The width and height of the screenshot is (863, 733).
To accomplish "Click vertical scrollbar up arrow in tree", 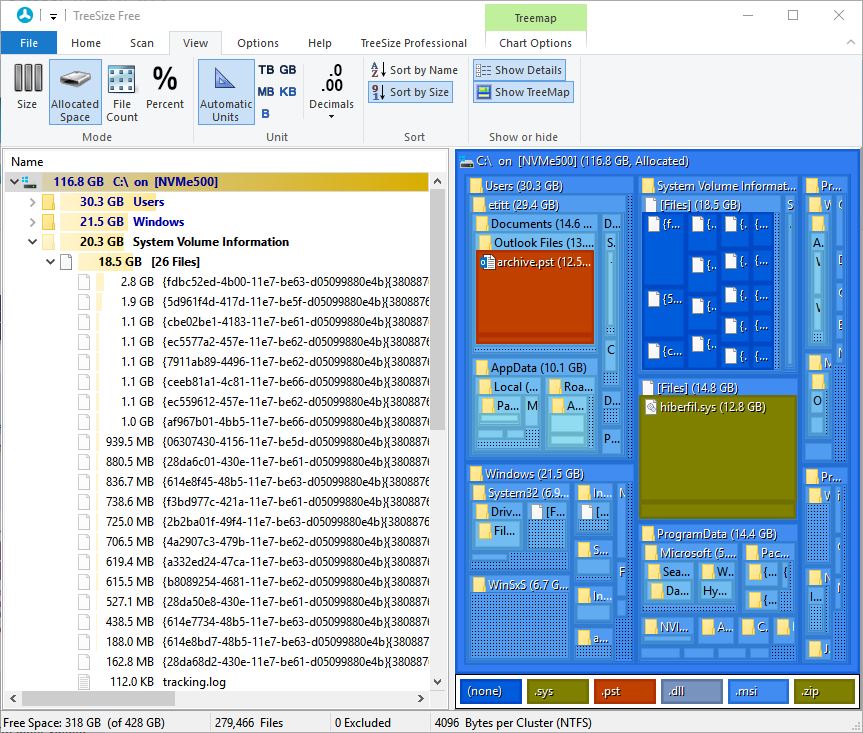I will pyautogui.click(x=438, y=181).
